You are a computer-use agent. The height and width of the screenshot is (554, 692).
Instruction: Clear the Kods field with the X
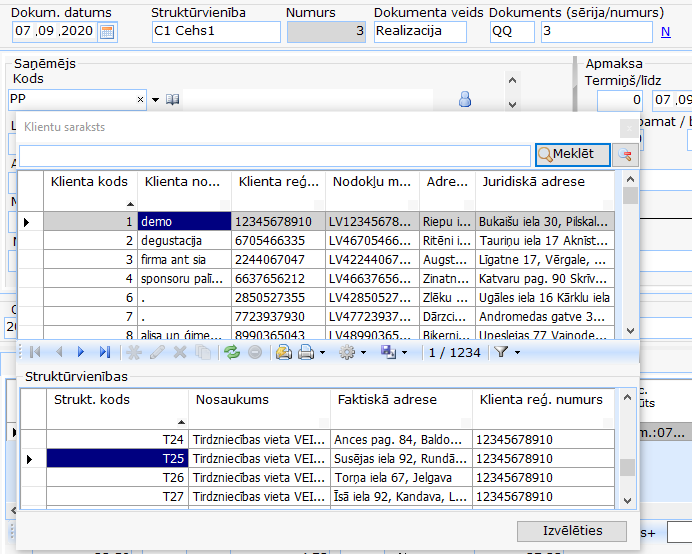(x=140, y=100)
